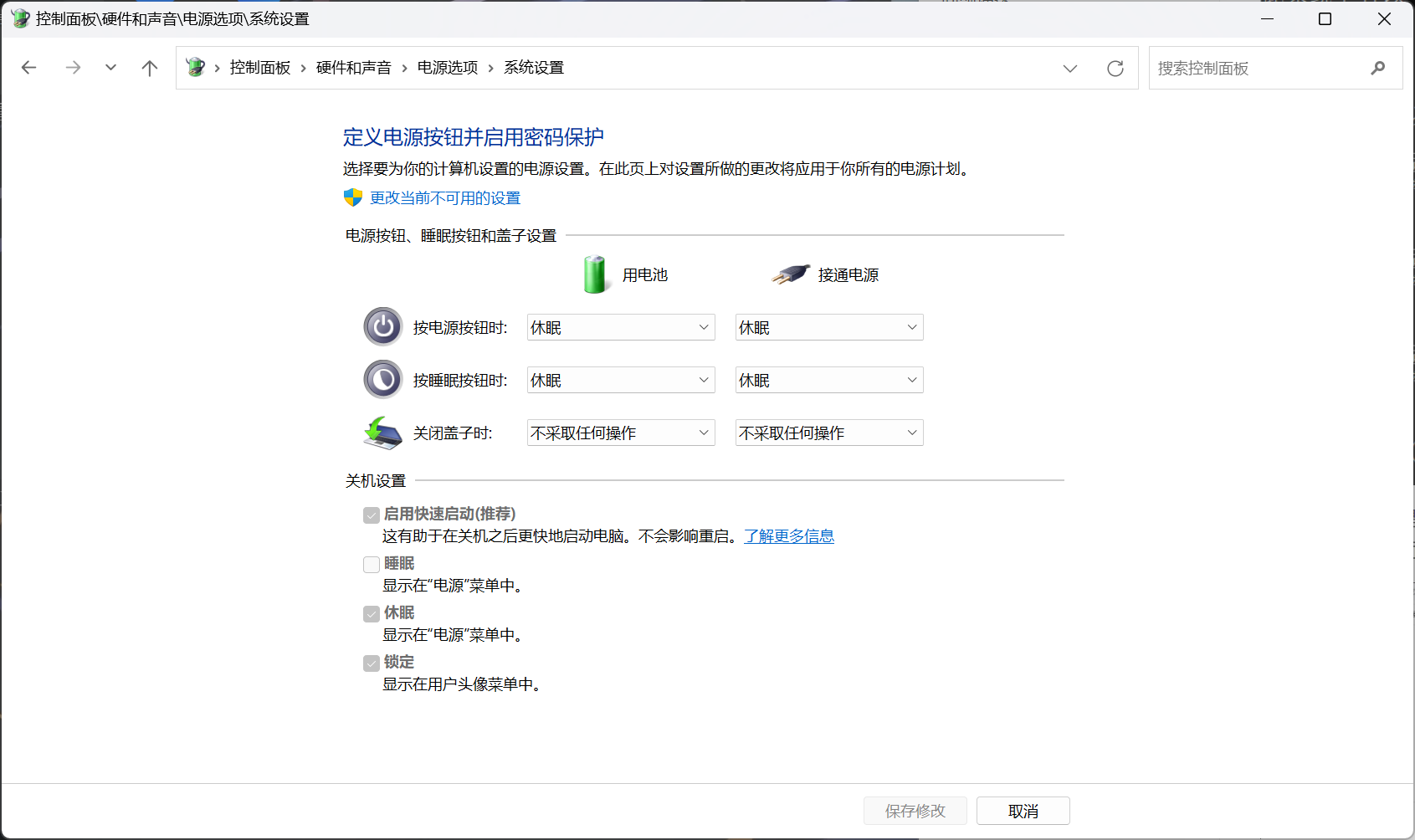This screenshot has width=1415, height=840.
Task: Click the 取消 button
Action: tap(1023, 811)
